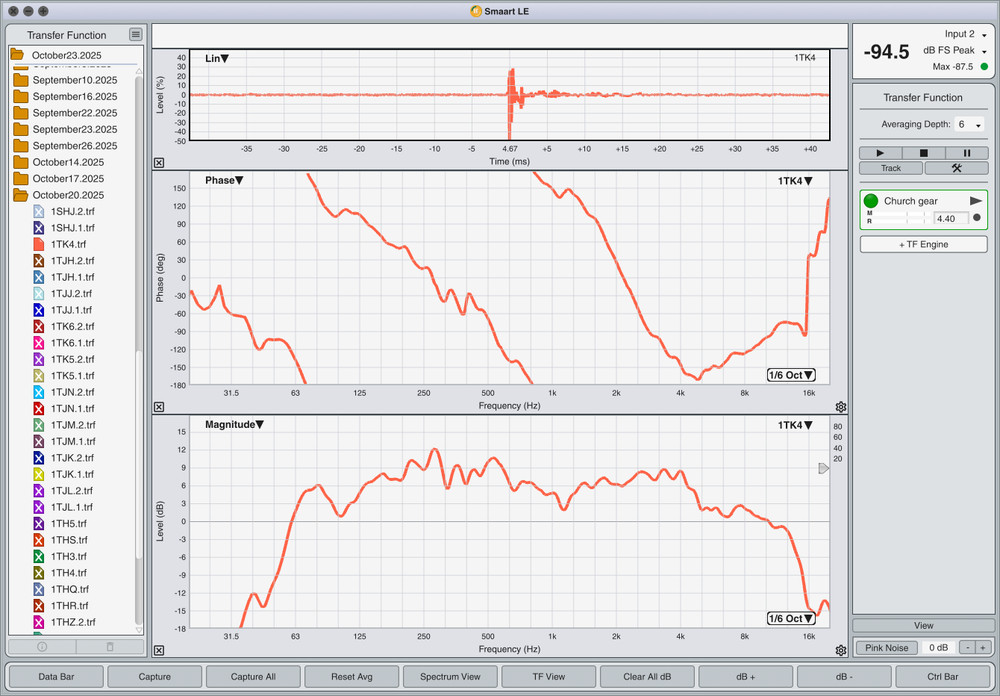The width and height of the screenshot is (1000, 696).
Task: Click the info icon below file list
Action: pyautogui.click(x=42, y=647)
